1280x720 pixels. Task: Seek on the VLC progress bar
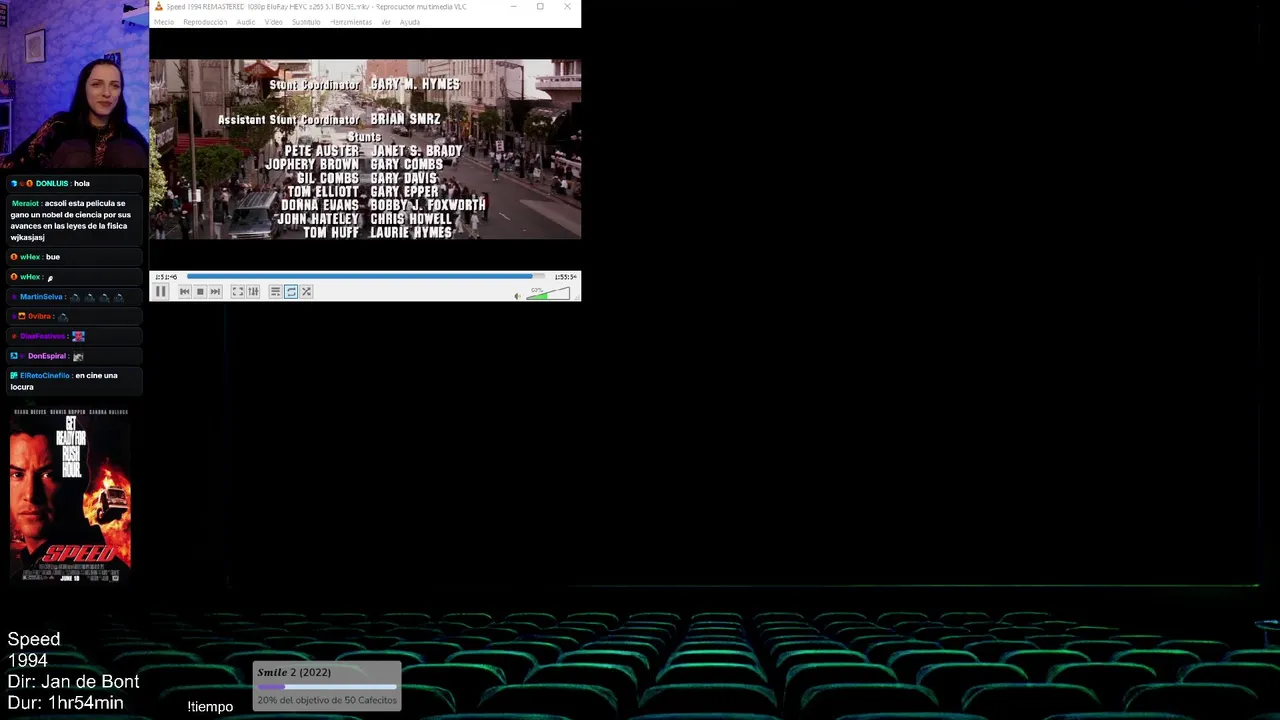pyautogui.click(x=366, y=276)
